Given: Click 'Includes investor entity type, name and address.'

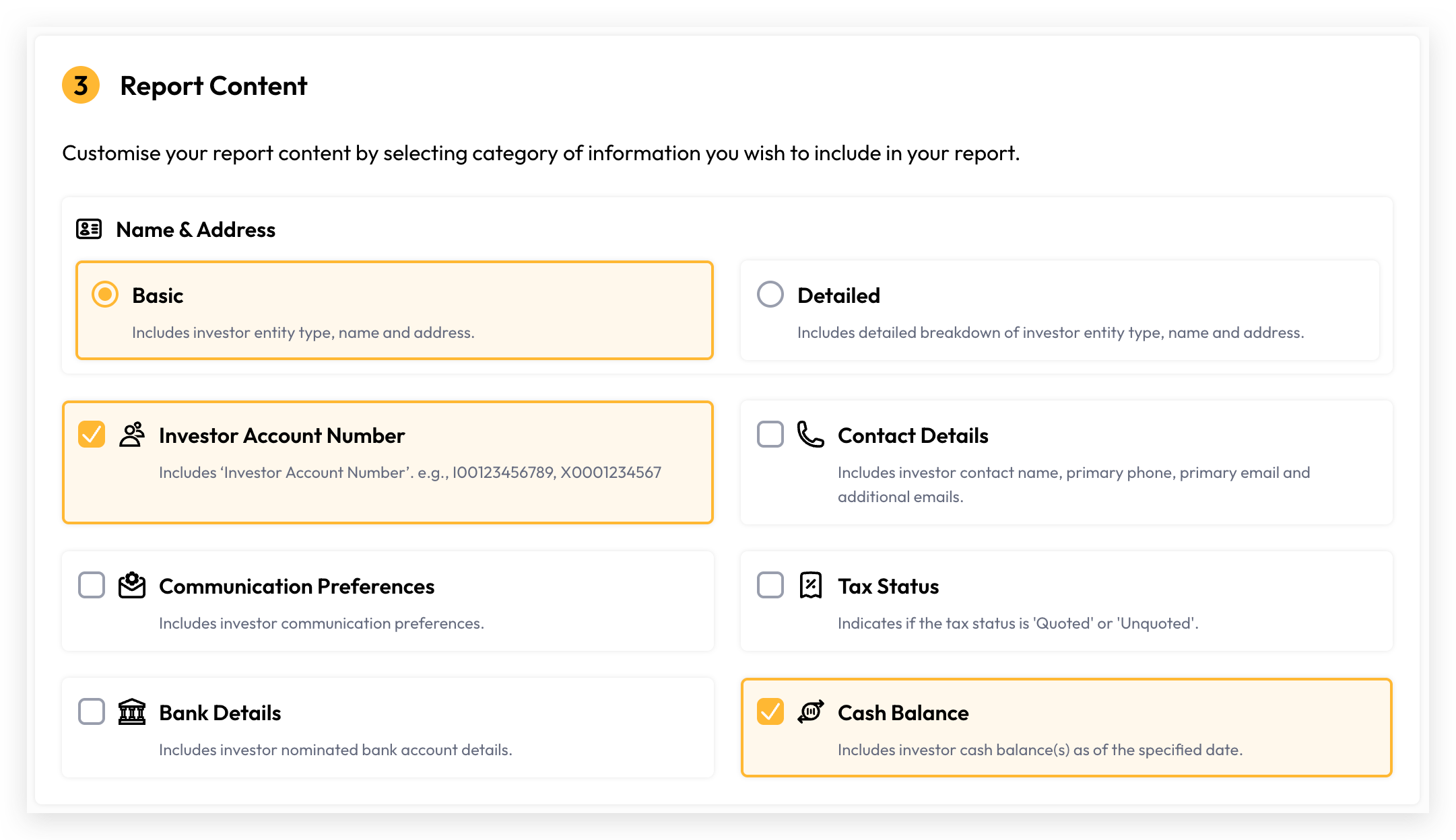Looking at the screenshot, I should tap(303, 332).
